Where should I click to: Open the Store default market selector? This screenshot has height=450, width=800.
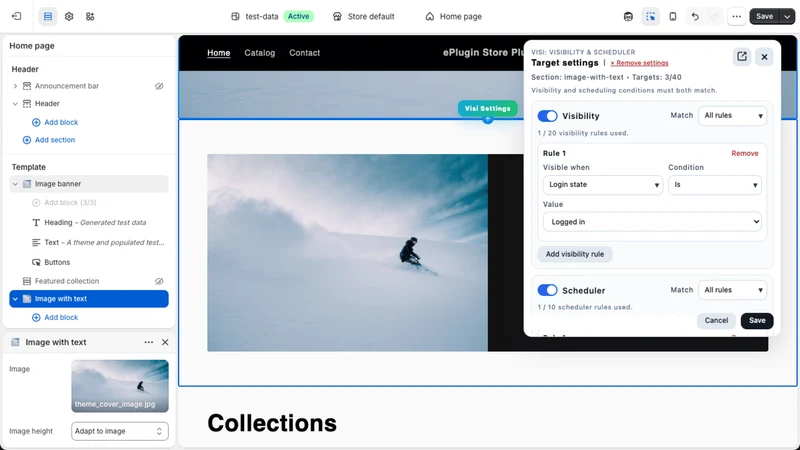364,16
